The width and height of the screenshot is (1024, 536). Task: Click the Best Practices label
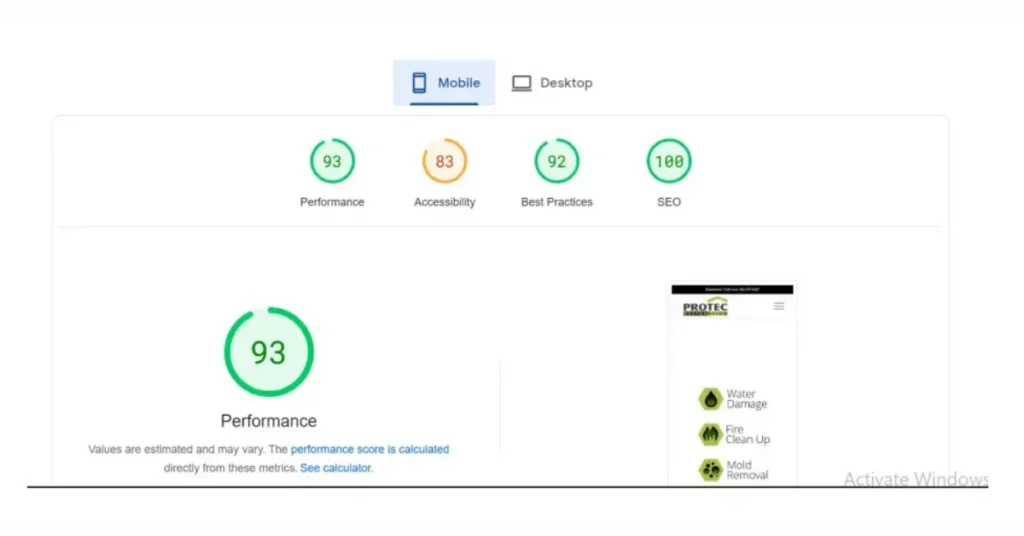coord(556,202)
